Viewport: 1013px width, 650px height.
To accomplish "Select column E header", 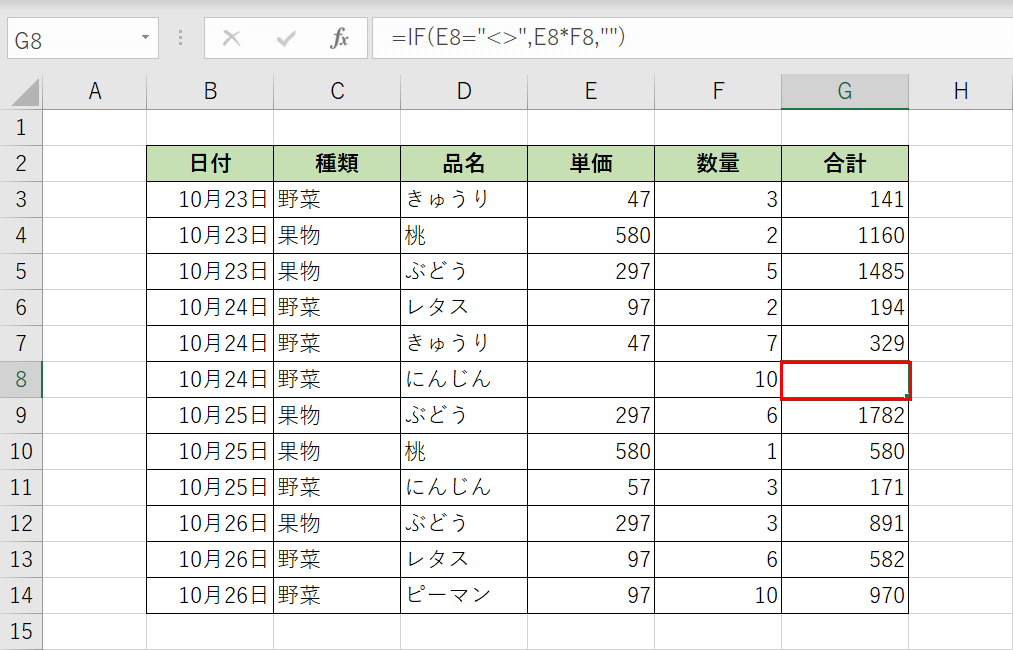I will pyautogui.click(x=590, y=90).
